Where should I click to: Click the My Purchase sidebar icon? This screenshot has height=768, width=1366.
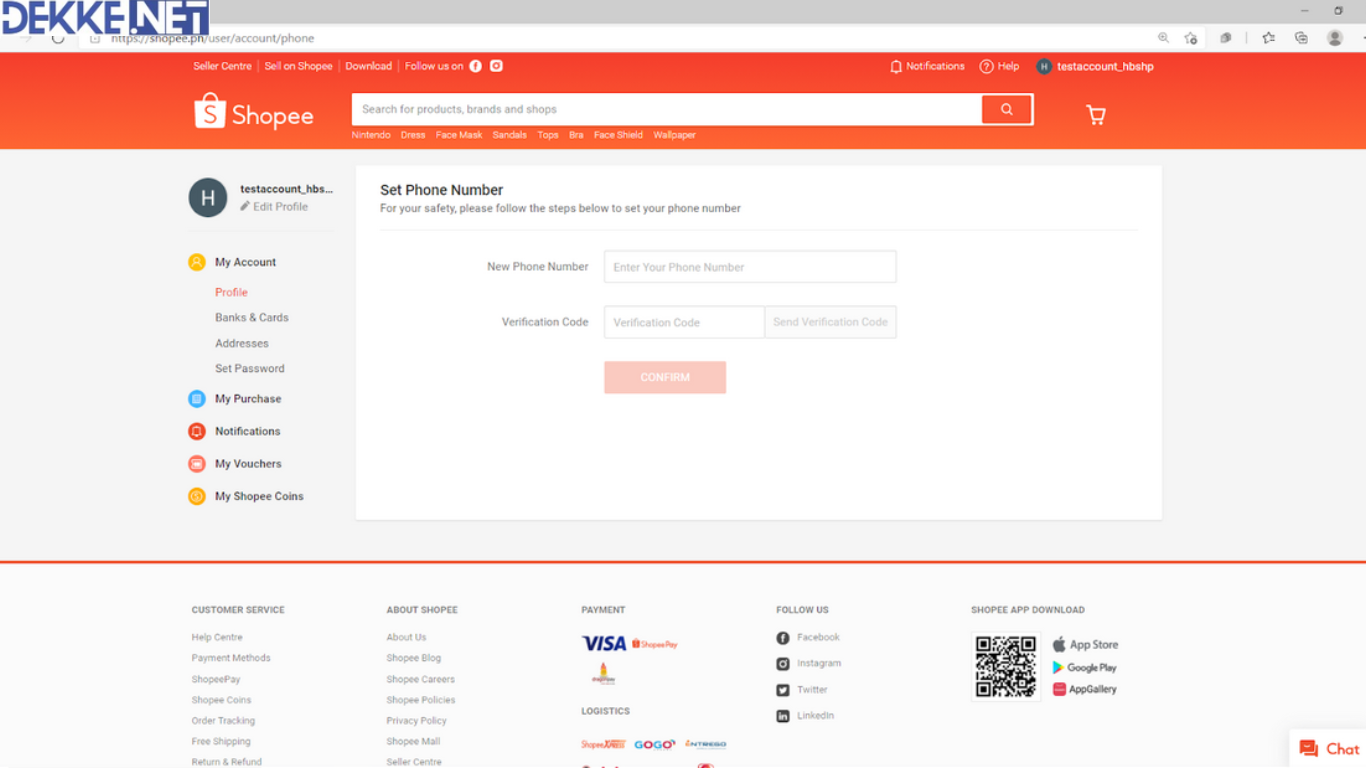pos(197,399)
